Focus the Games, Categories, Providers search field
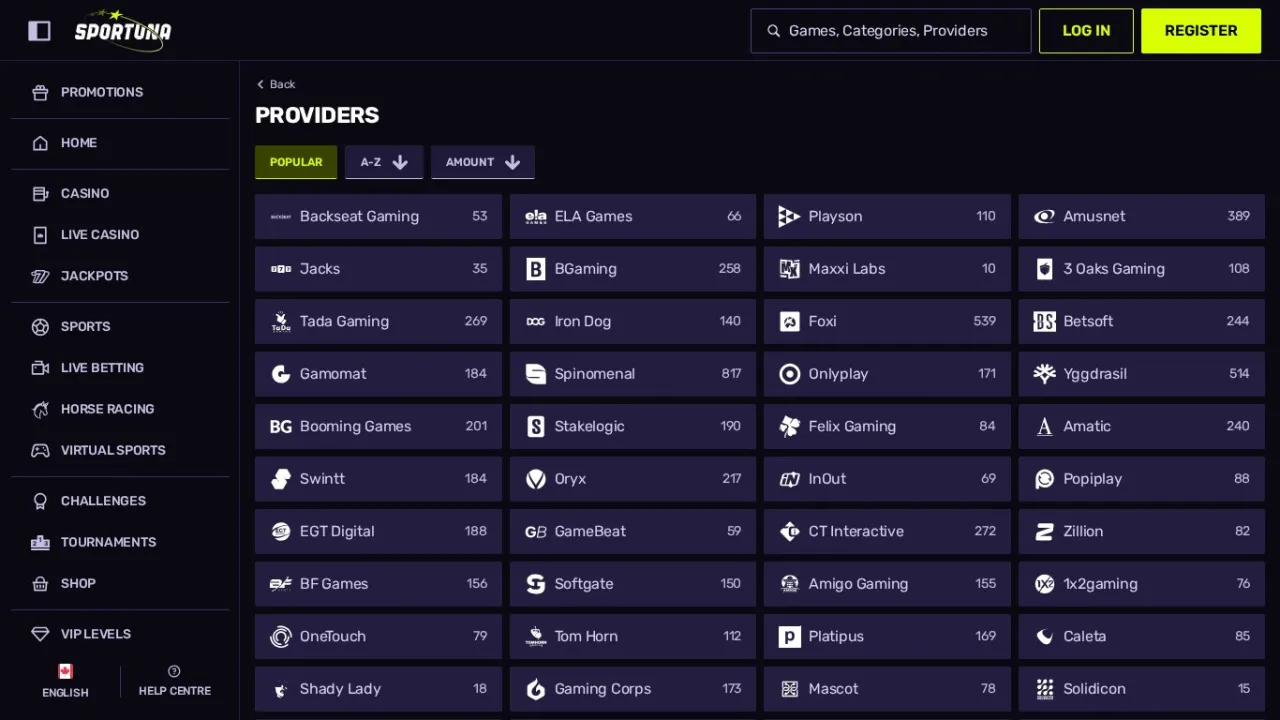 click(x=891, y=31)
